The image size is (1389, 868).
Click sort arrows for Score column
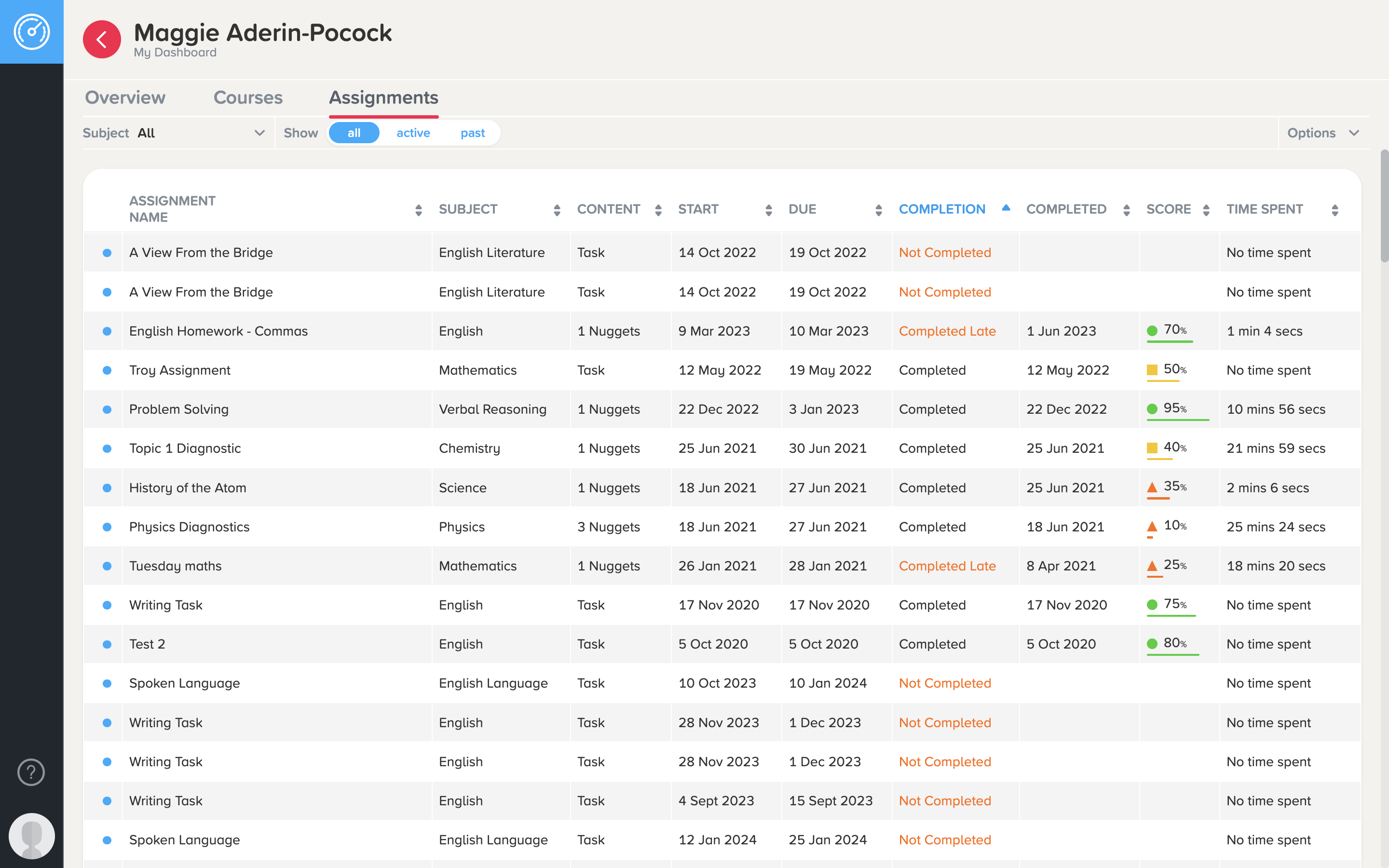(1206, 210)
